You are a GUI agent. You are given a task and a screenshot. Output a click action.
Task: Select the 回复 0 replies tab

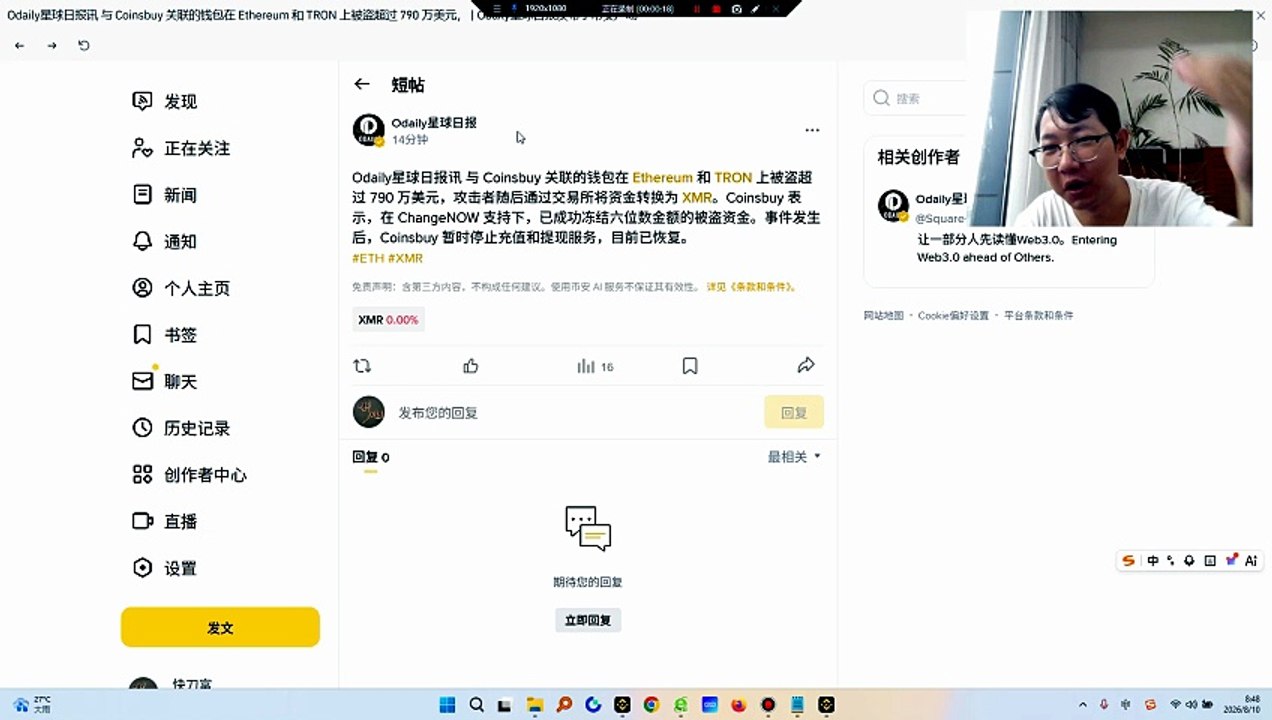(370, 457)
